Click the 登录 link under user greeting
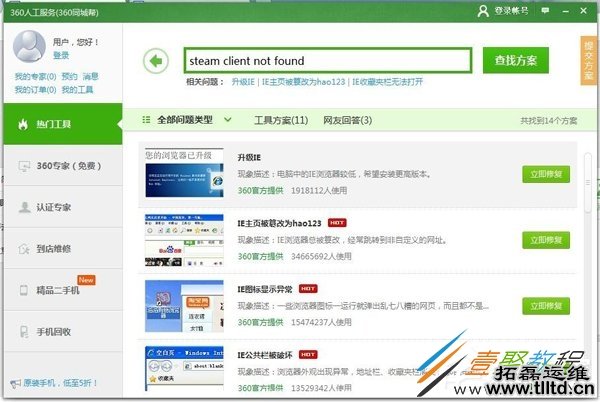 coord(61,55)
